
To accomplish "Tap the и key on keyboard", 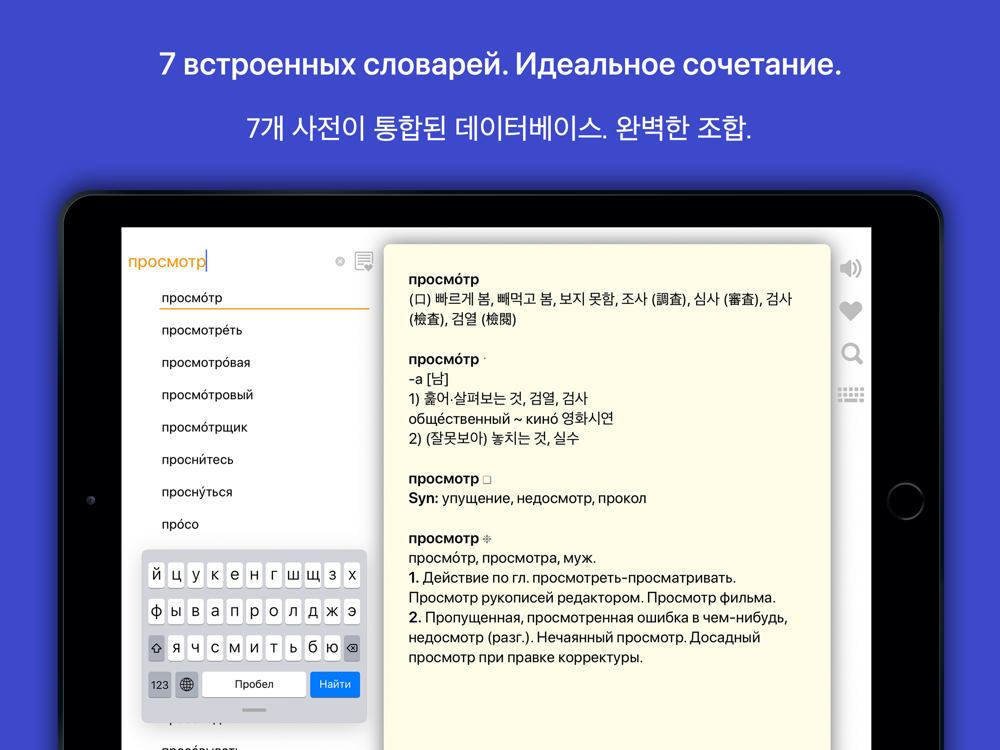I will coord(254,648).
